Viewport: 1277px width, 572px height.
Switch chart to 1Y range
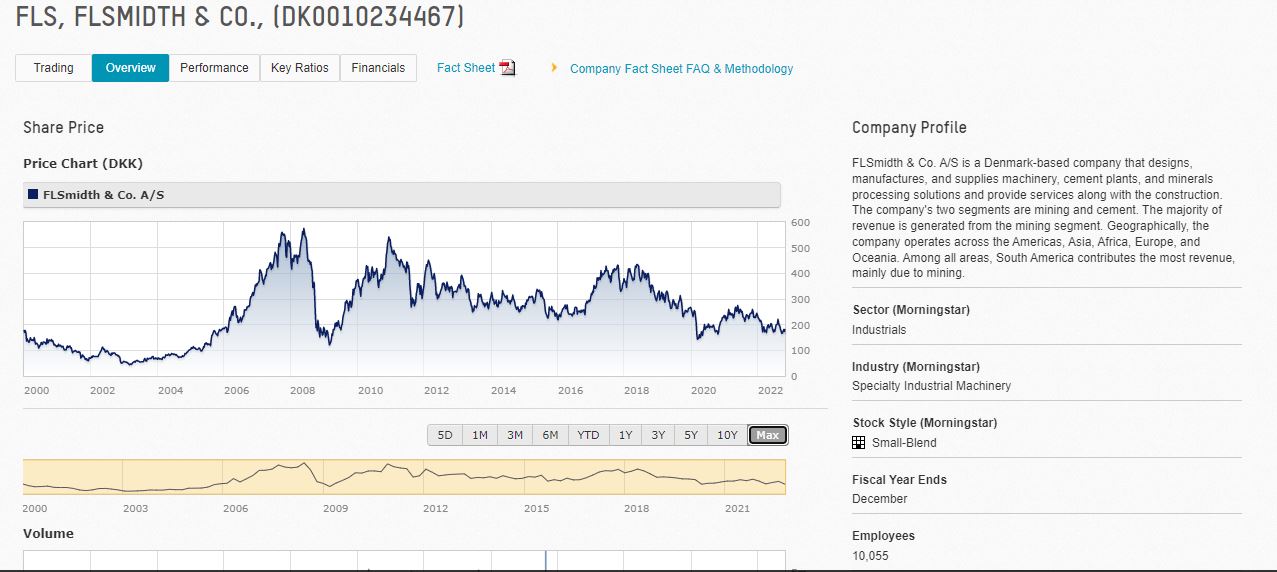pos(625,435)
